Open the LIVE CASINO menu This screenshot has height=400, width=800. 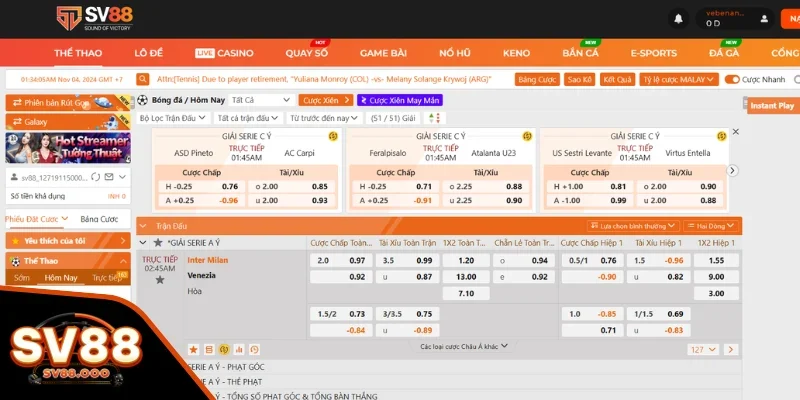pos(224,53)
